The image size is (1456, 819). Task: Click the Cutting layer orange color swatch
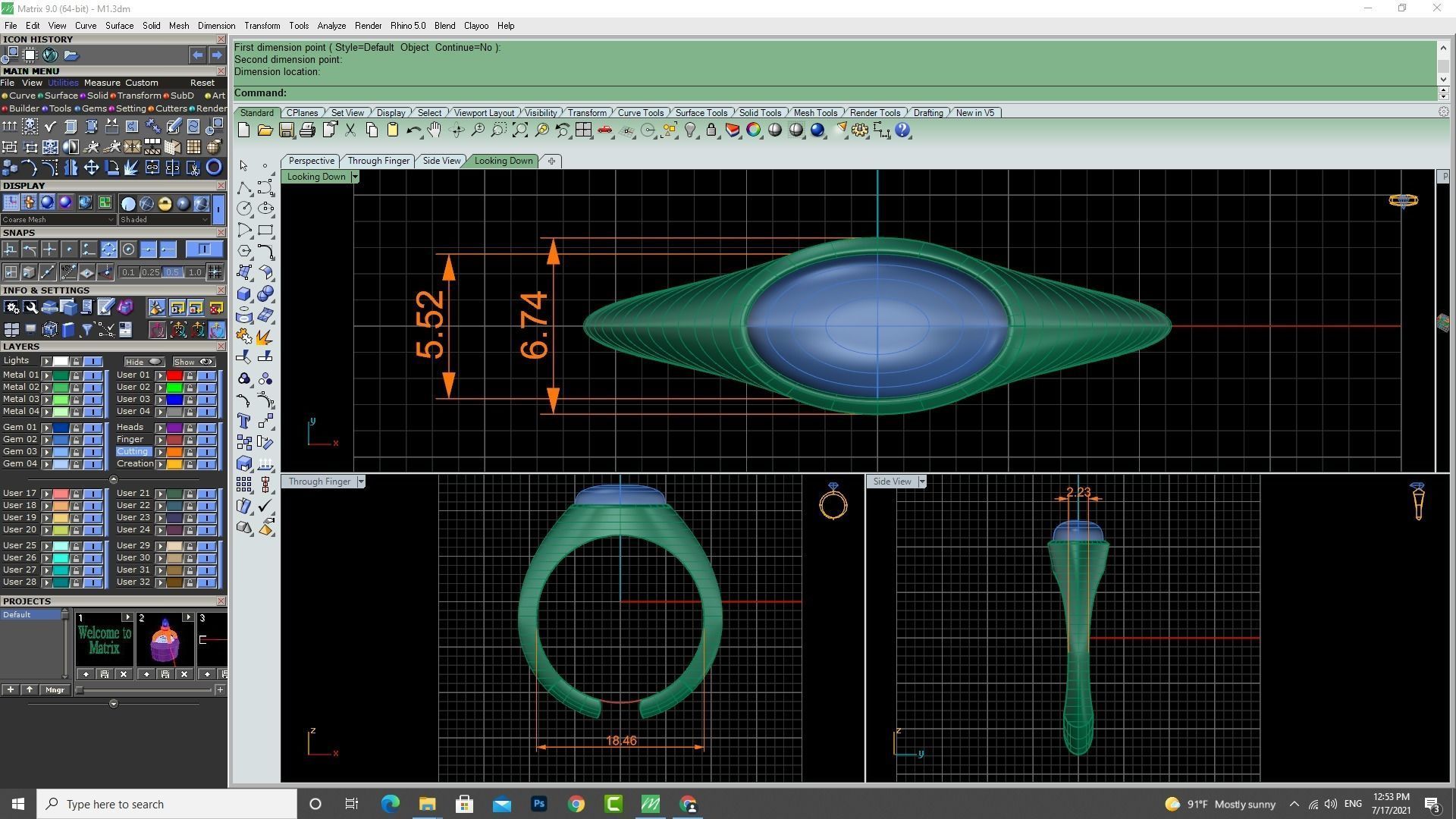[x=174, y=452]
